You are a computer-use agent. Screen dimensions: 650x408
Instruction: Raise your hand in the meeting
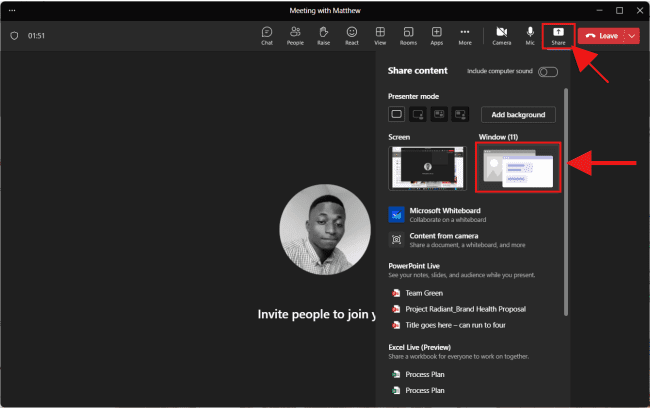323,36
